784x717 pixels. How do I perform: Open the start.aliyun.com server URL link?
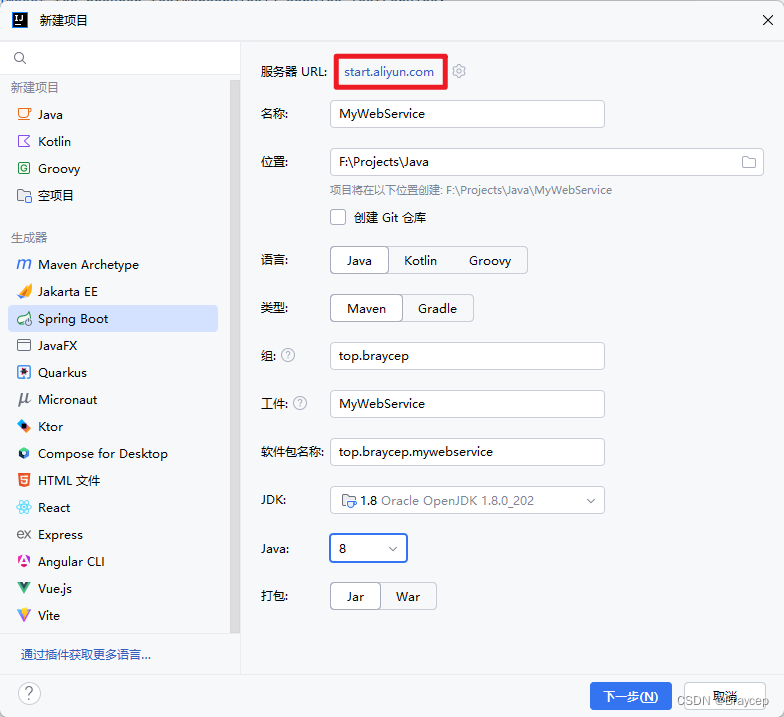[389, 72]
